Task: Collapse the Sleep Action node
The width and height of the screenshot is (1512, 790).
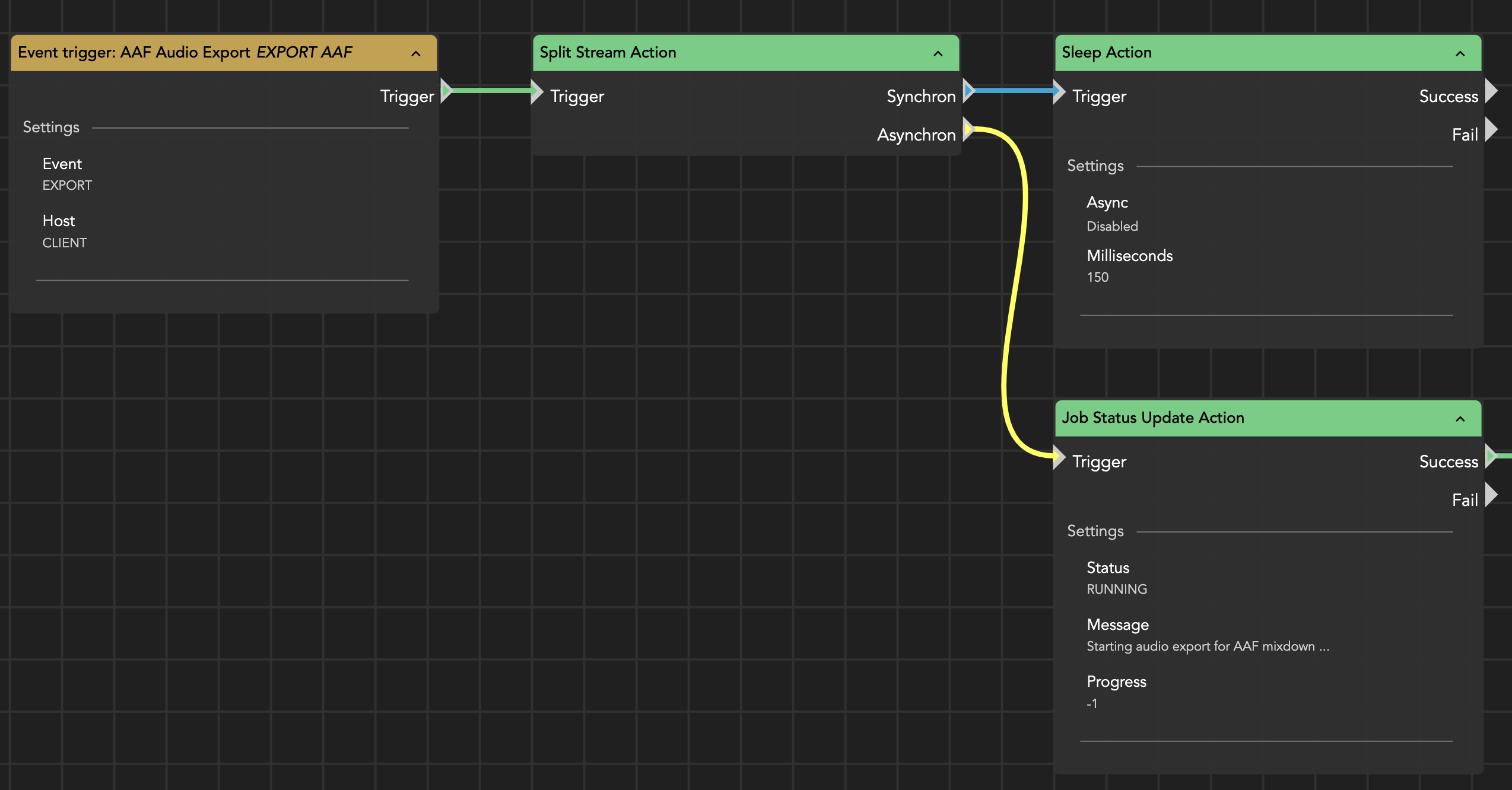Action: tap(1460, 53)
